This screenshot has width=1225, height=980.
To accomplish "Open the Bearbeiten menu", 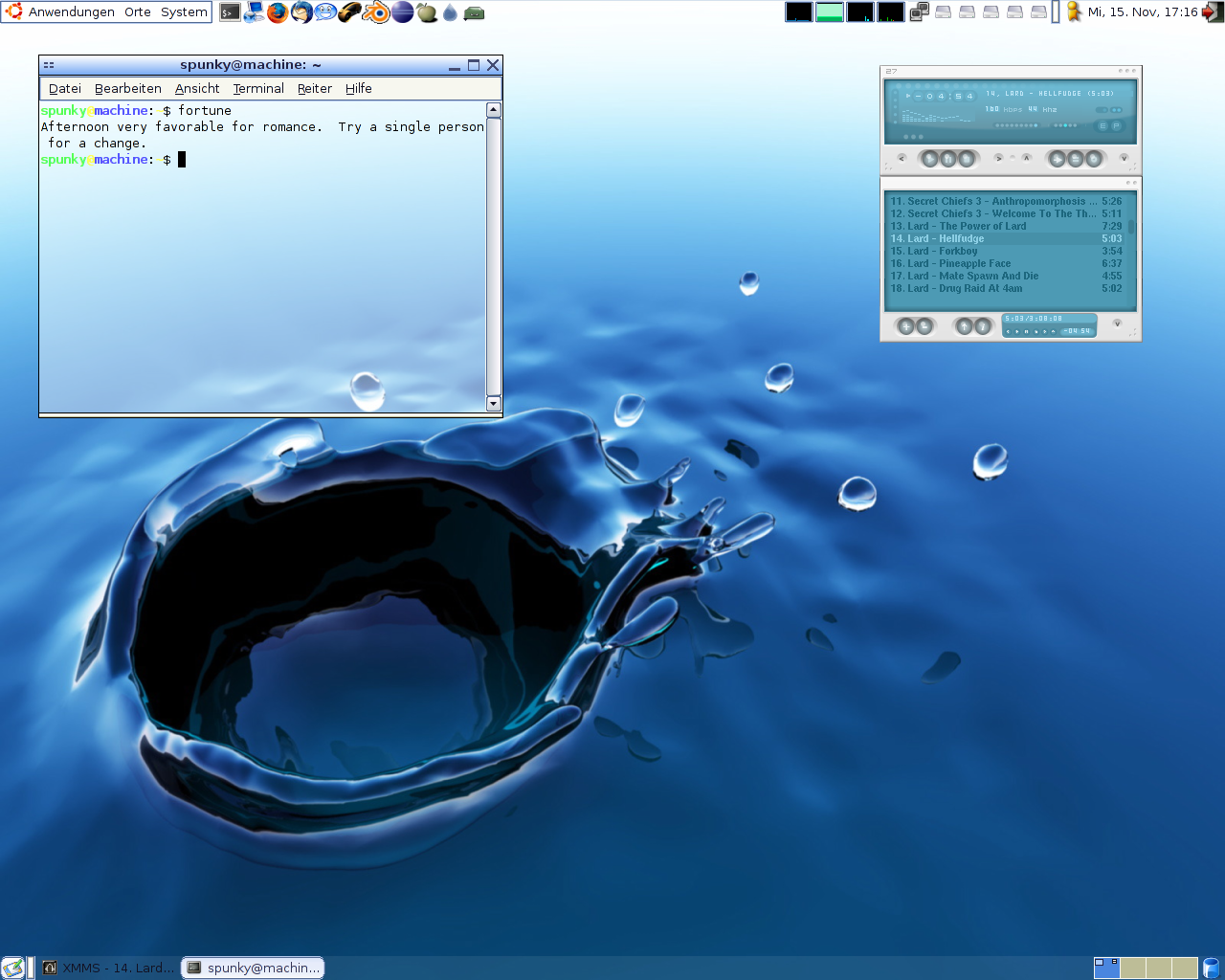I will (128, 88).
